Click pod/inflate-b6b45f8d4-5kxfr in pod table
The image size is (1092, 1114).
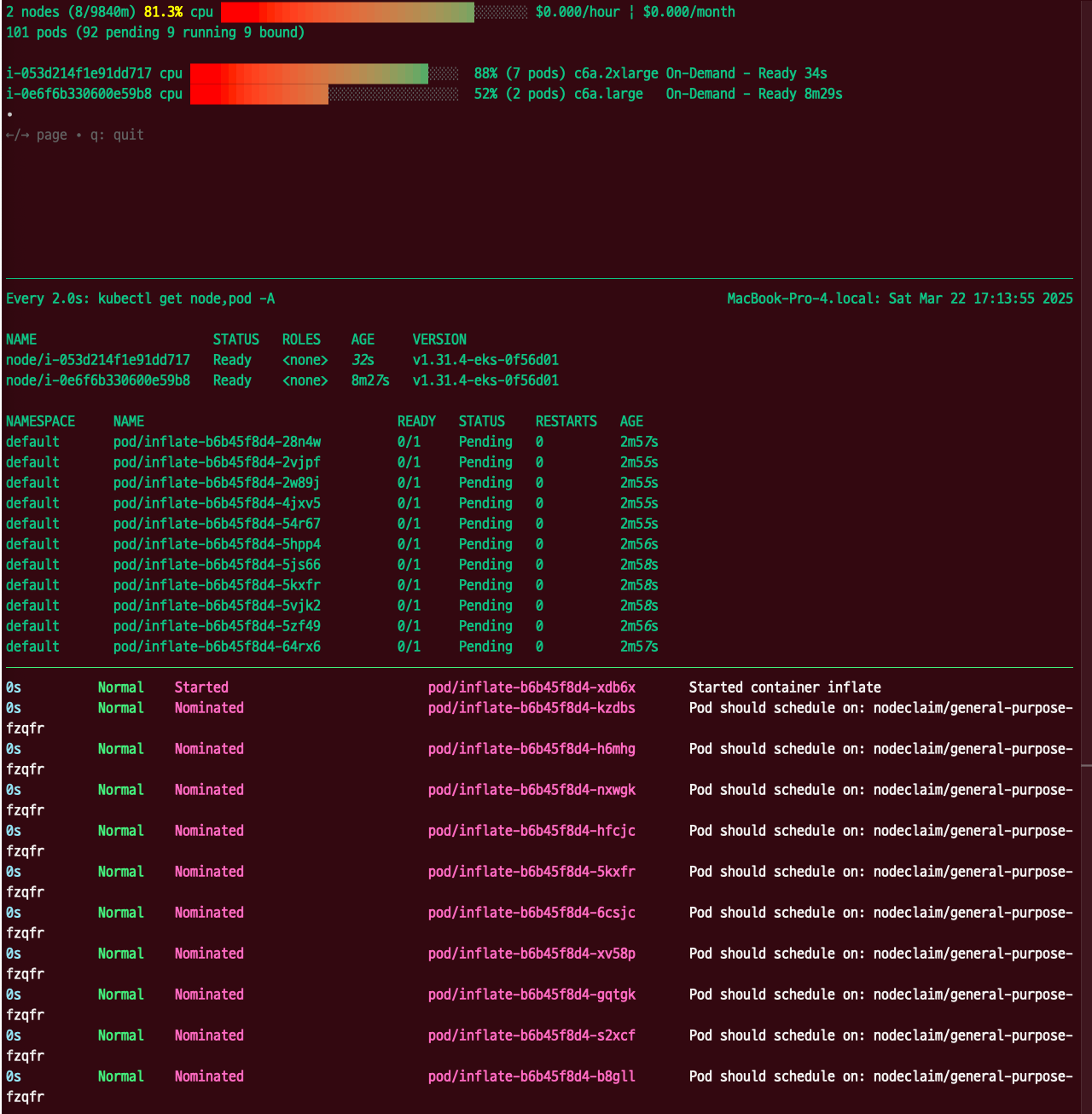pos(217,585)
